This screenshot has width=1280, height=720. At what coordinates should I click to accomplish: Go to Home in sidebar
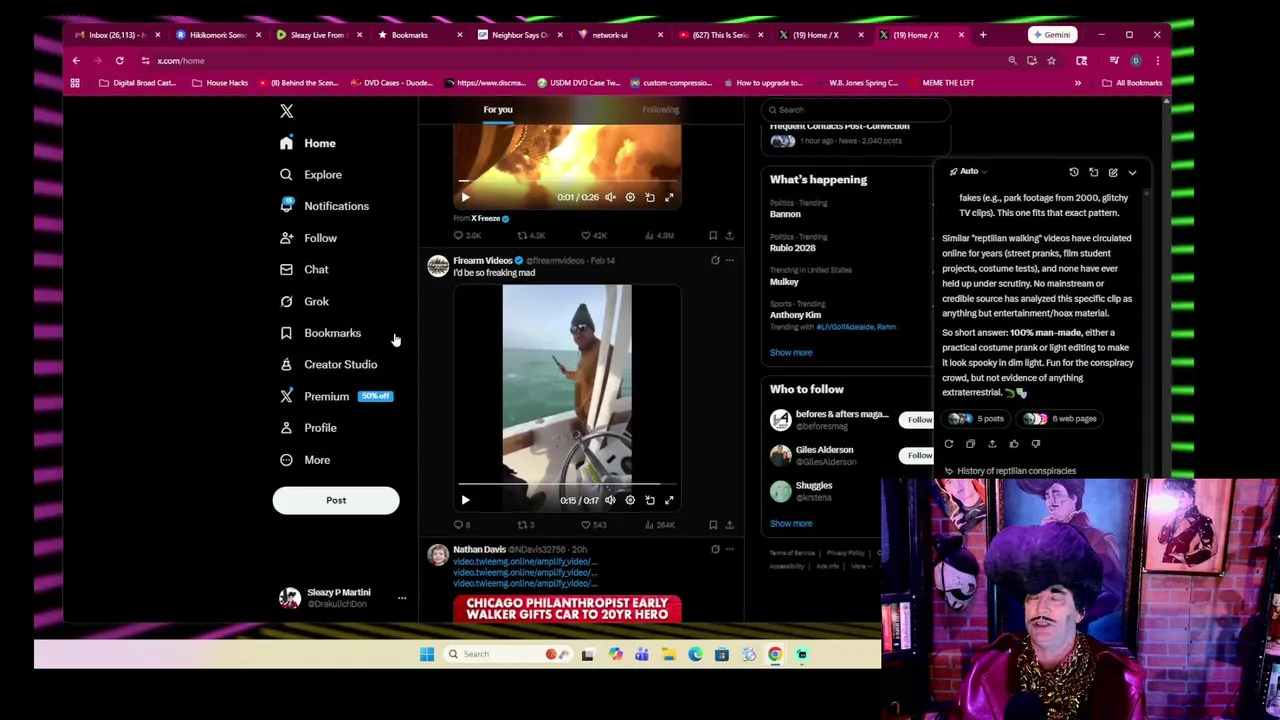pos(308,143)
